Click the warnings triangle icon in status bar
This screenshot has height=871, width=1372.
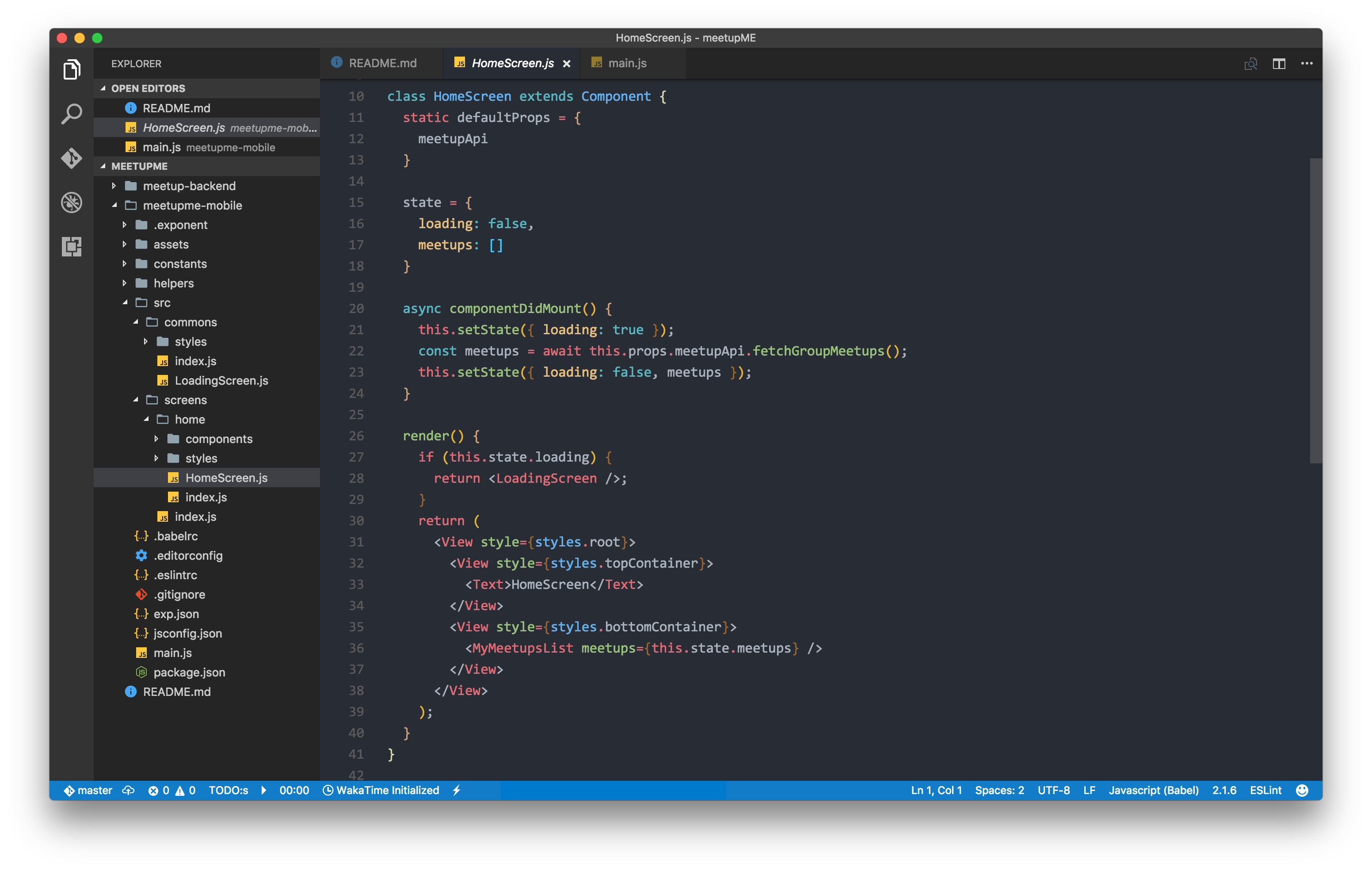tap(180, 791)
